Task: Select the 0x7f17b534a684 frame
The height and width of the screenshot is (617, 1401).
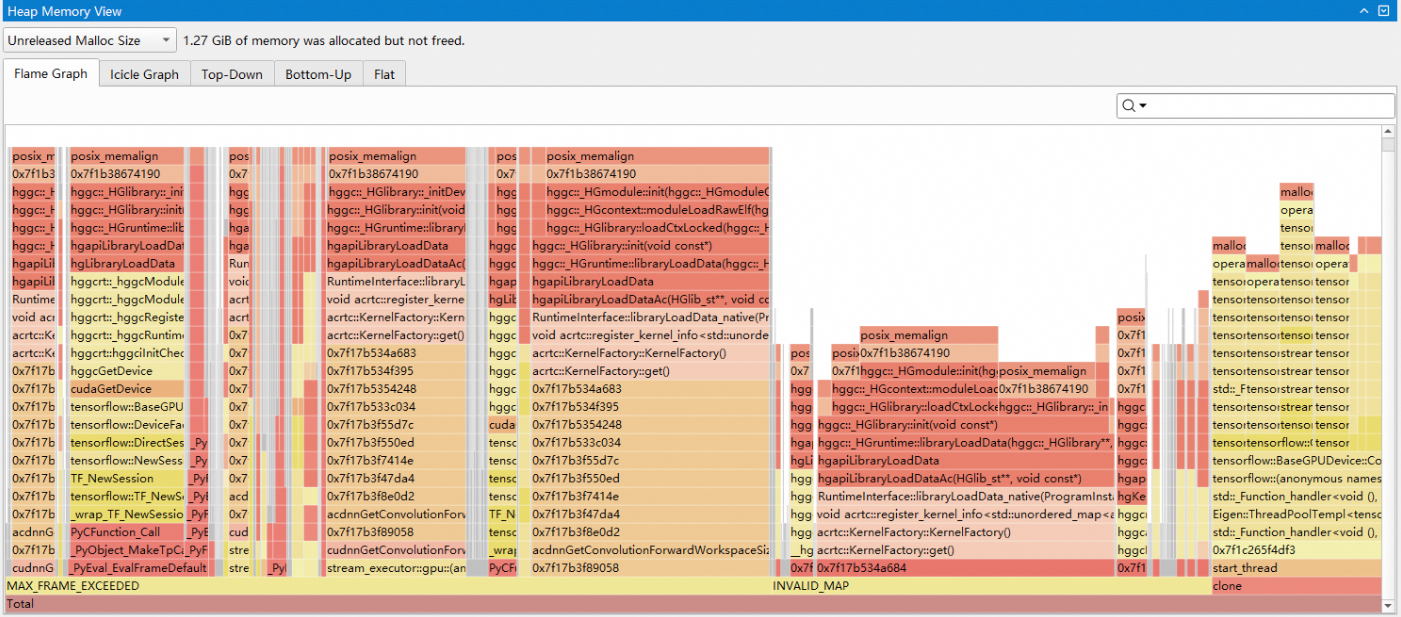Action: (x=964, y=568)
